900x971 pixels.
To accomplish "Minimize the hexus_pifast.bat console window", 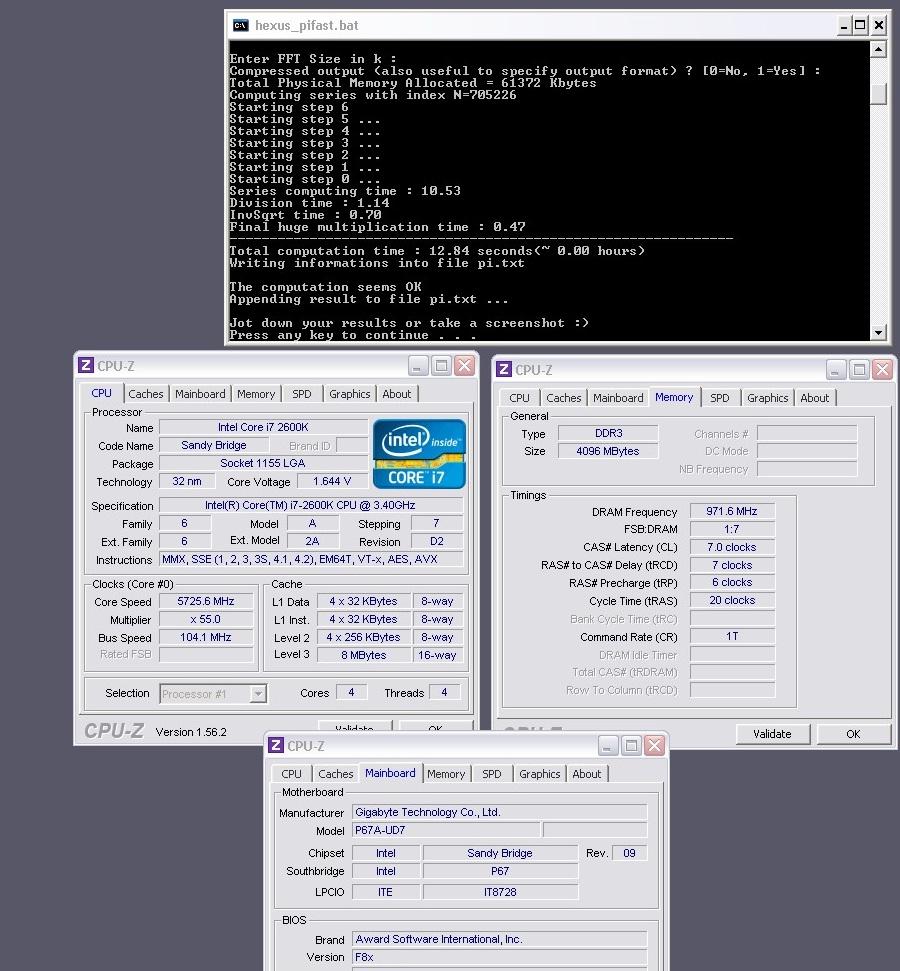I will pos(844,25).
